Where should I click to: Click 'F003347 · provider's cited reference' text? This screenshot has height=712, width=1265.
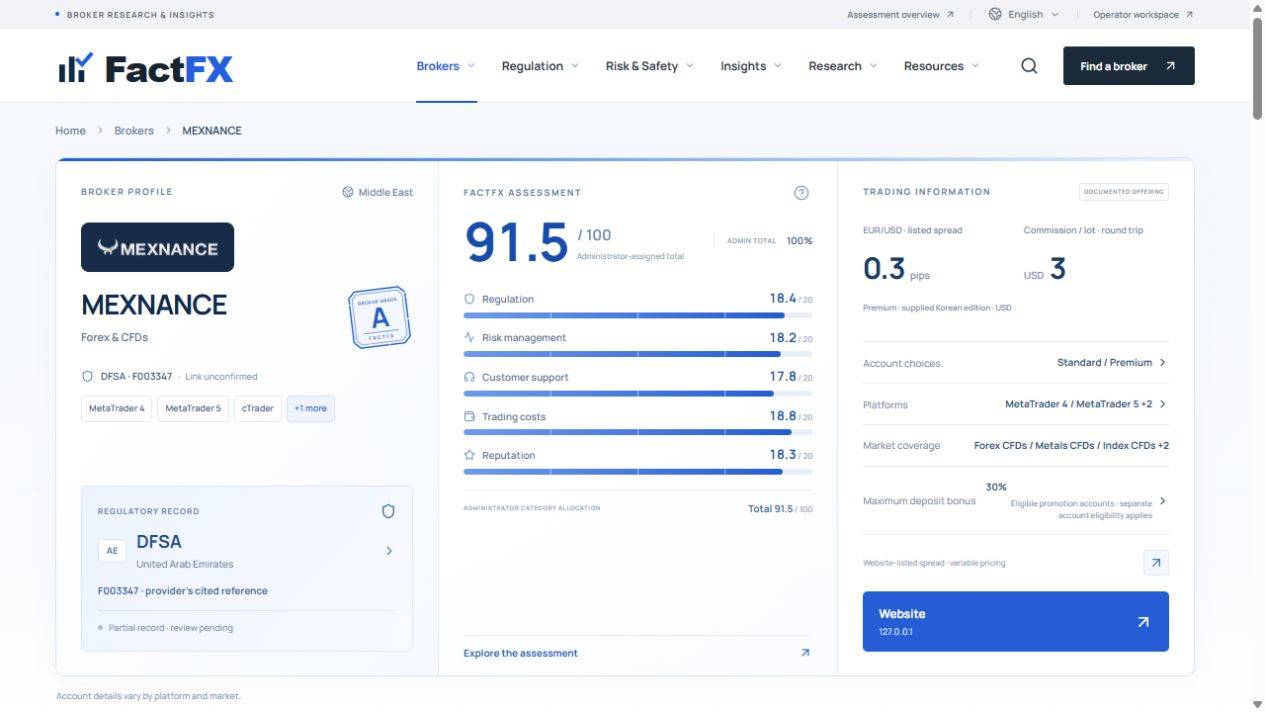[x=183, y=591]
